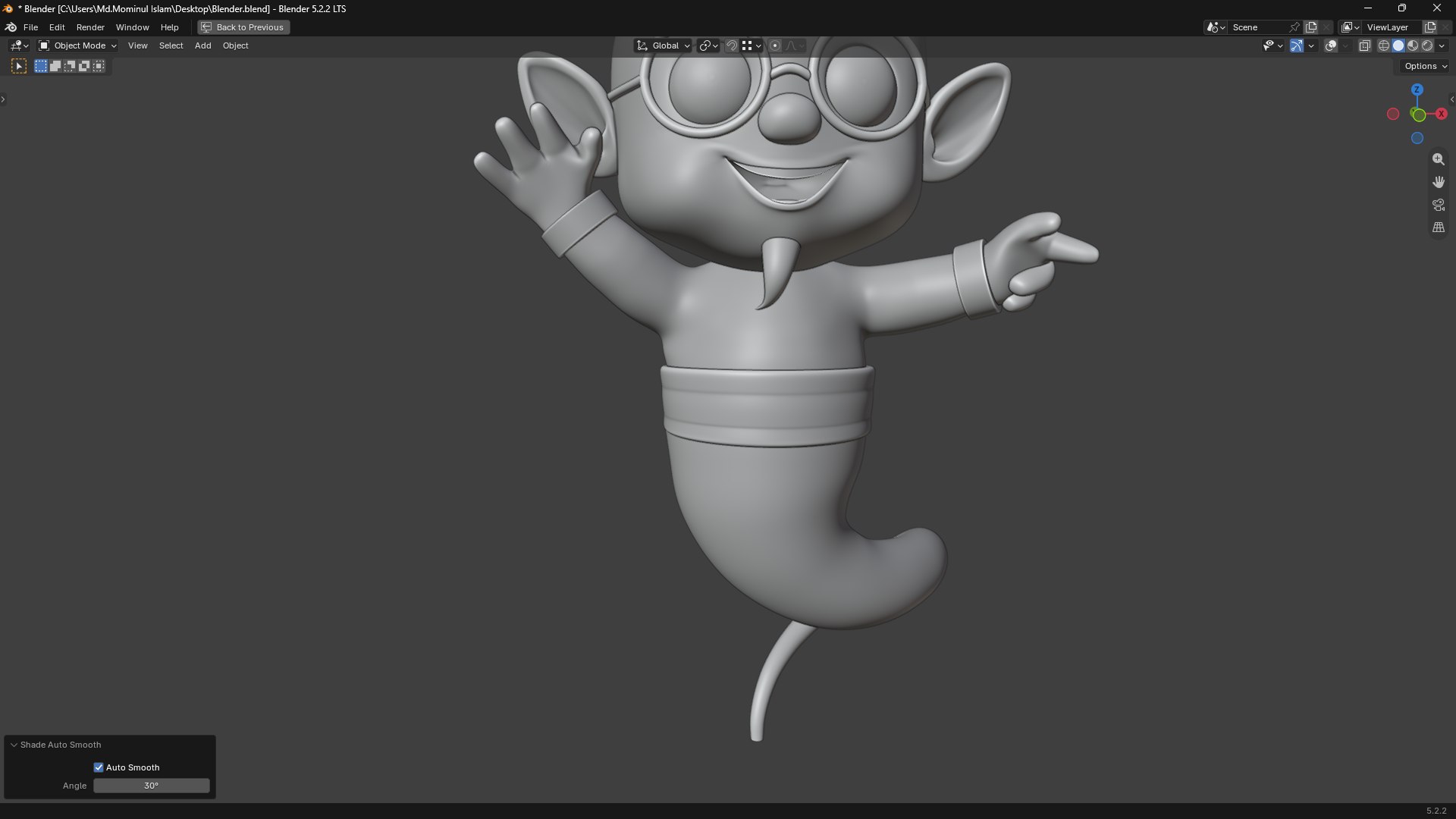Viewport: 1456px width, 819px height.
Task: Toggle show gizmos button
Action: (x=1297, y=45)
